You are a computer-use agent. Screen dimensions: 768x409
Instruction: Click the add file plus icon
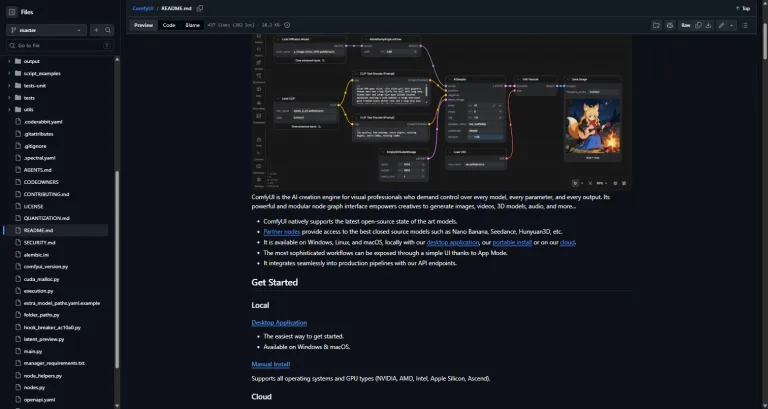[96, 30]
